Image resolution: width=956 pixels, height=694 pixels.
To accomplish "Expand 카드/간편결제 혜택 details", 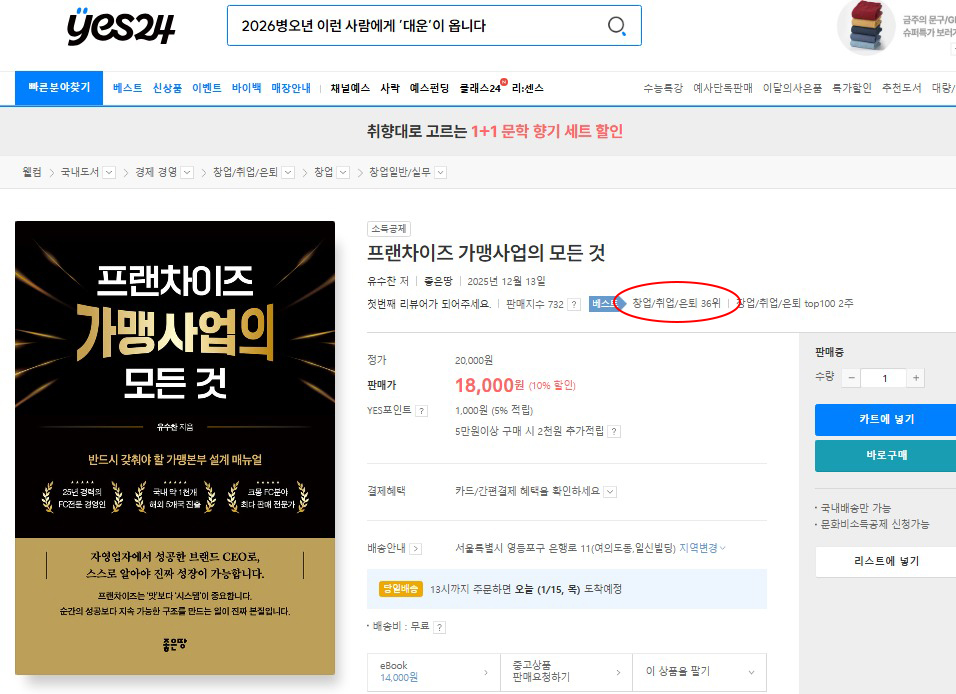I will 610,491.
